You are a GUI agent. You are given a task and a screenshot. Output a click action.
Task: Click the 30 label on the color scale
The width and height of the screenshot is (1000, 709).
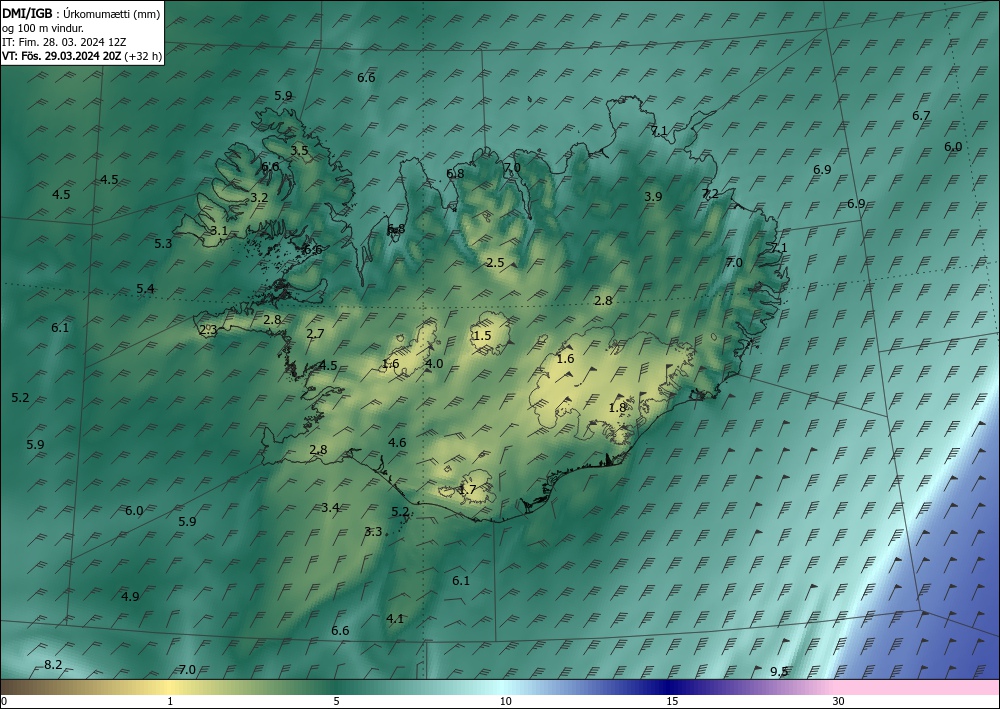tap(839, 702)
